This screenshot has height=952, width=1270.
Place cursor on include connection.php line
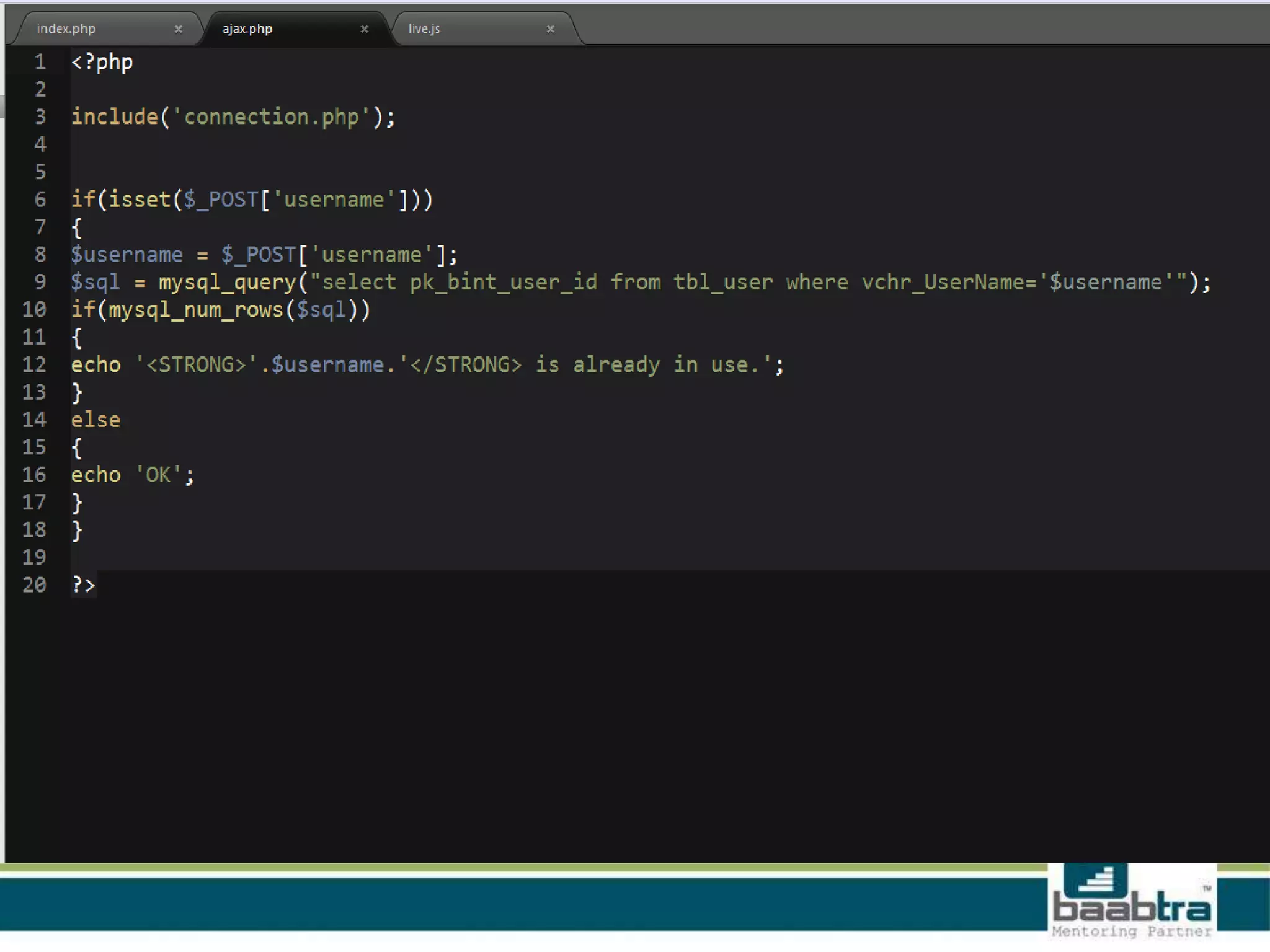click(x=233, y=117)
